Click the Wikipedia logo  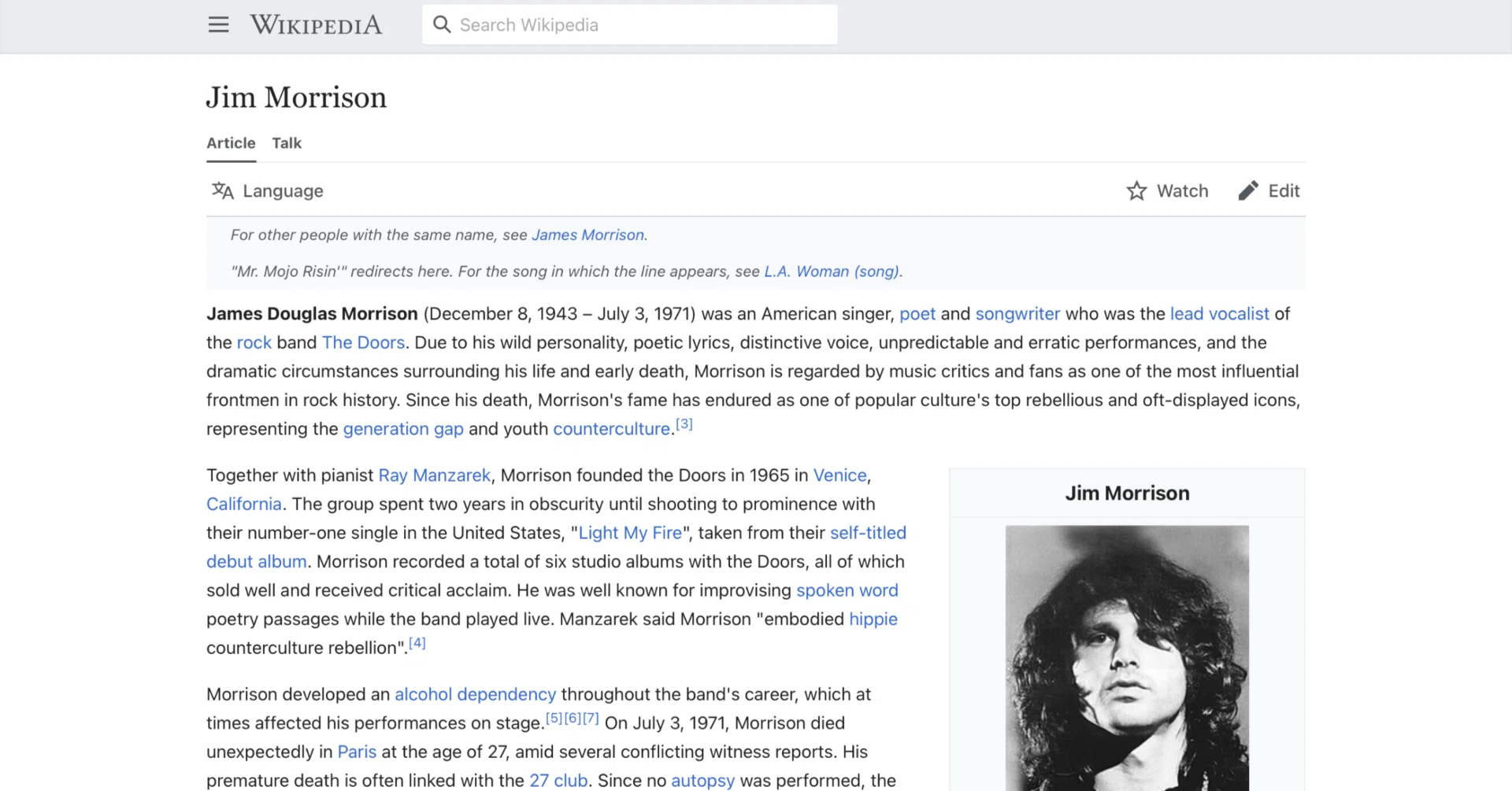316,25
